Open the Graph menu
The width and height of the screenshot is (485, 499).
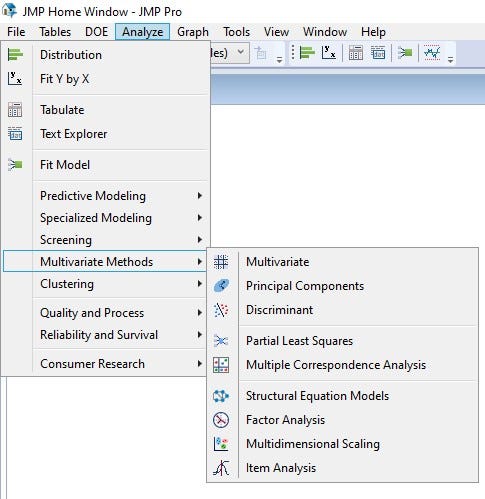193,32
